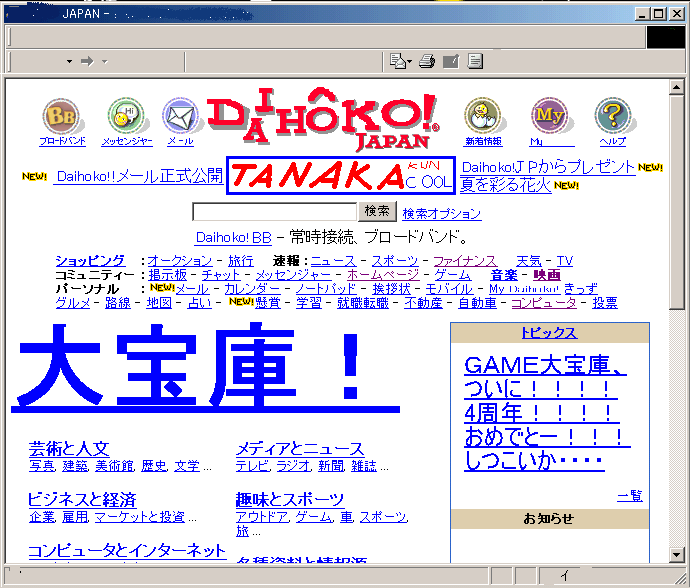Click the print toolbar icon
Screen dimensions: 690x588
pyautogui.click(x=427, y=61)
